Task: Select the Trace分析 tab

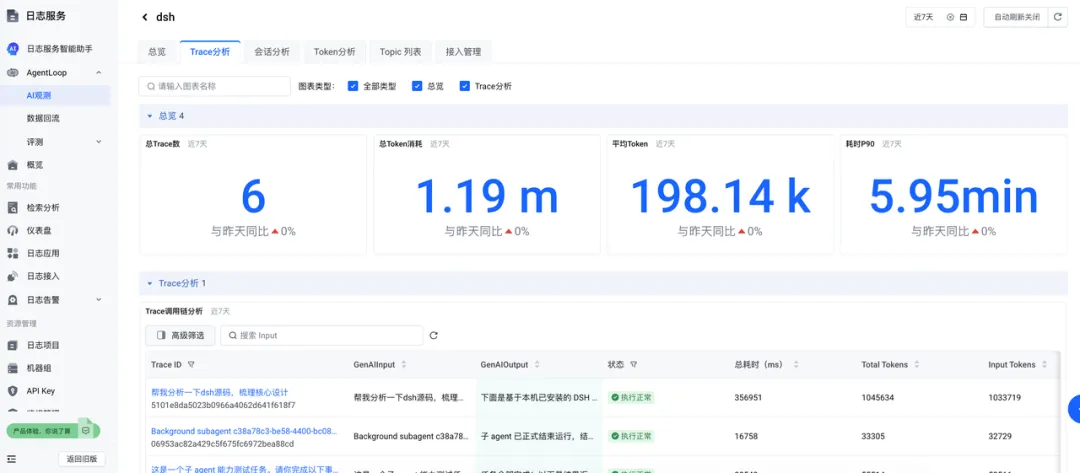Action: coord(210,52)
